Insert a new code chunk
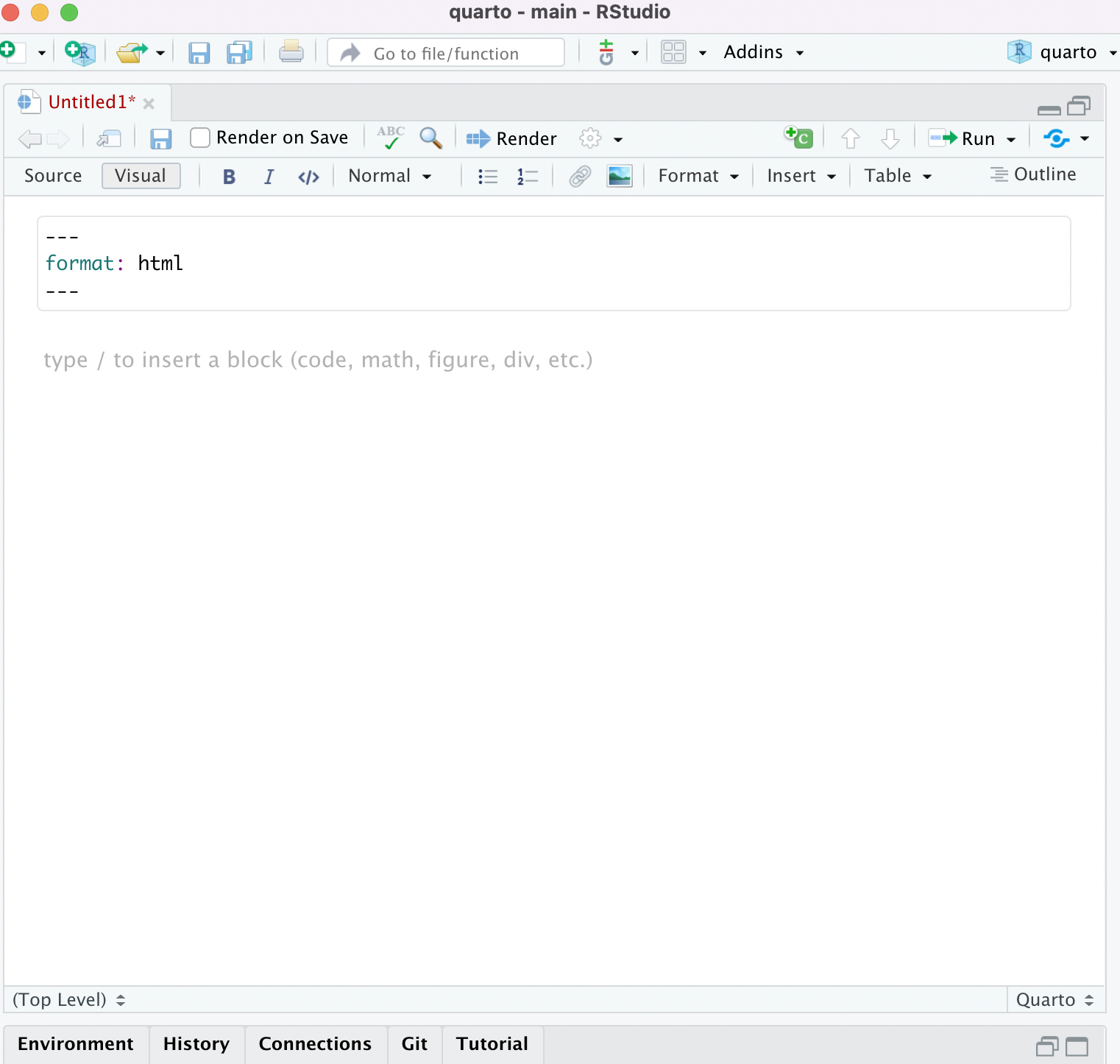The height and width of the screenshot is (1064, 1120). [799, 138]
